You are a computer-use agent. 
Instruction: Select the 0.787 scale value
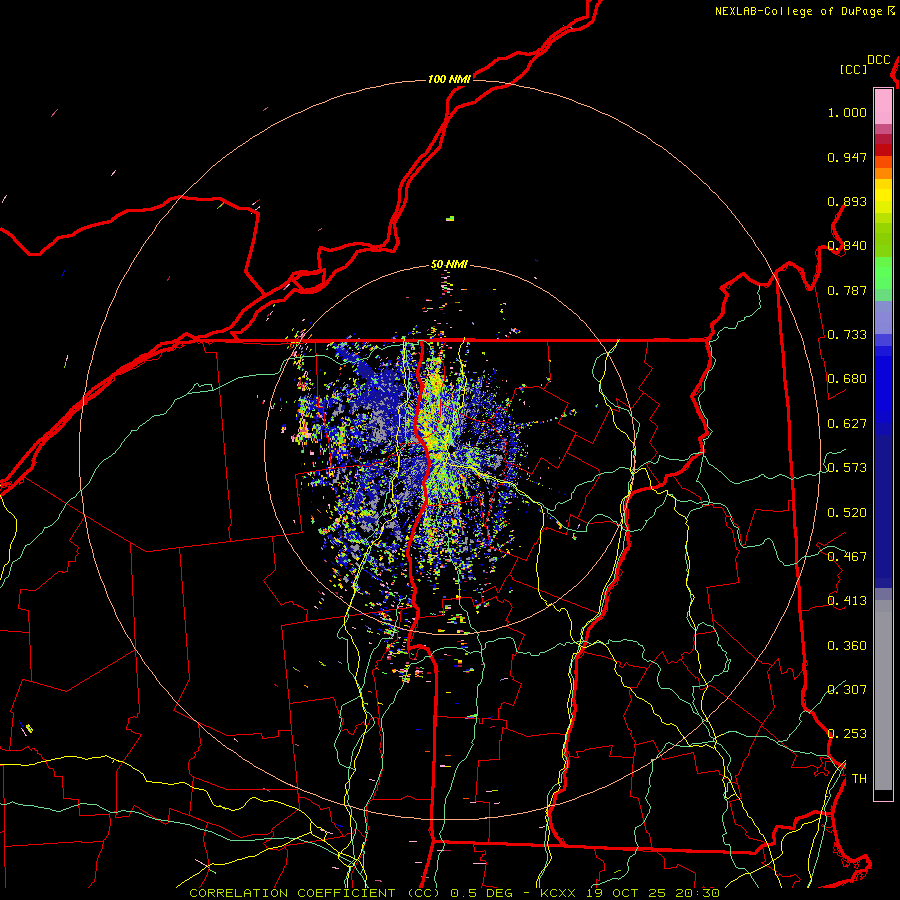[847, 290]
